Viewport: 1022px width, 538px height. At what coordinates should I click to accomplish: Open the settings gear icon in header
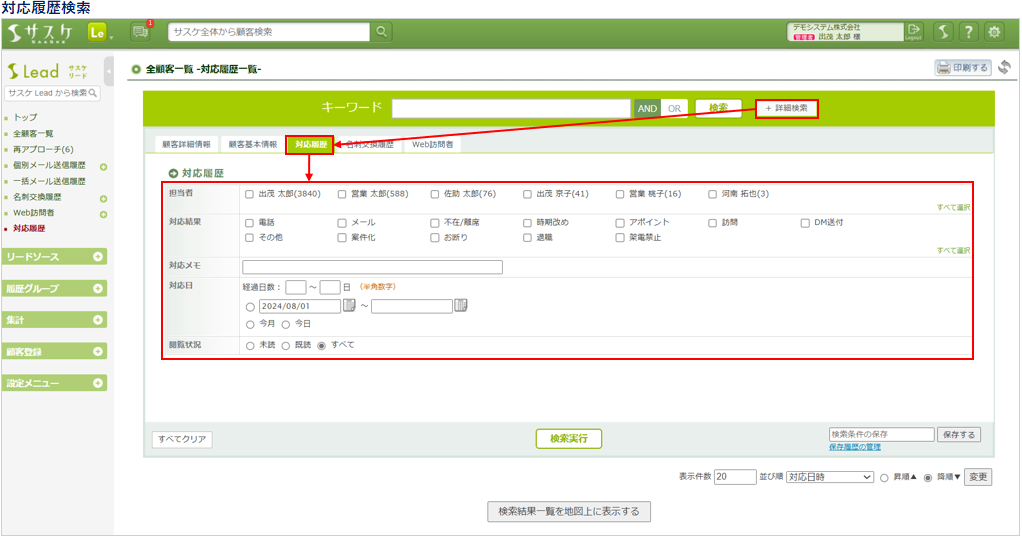[994, 32]
